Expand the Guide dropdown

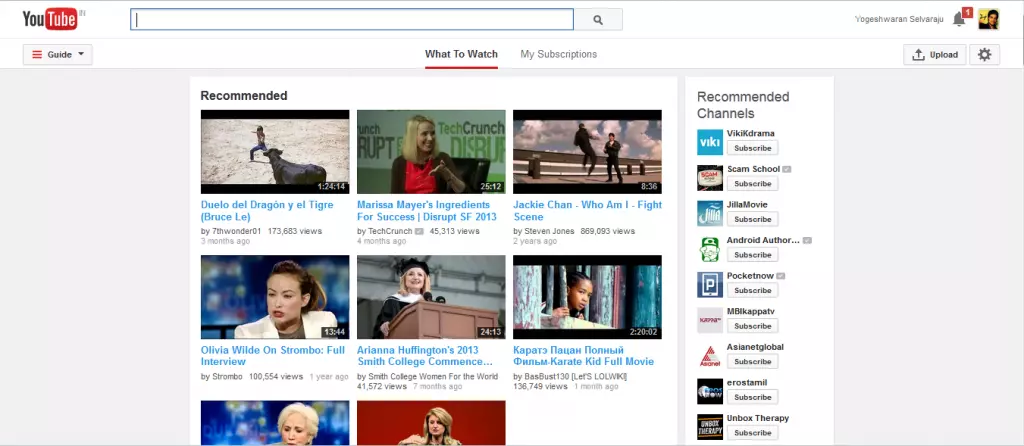coord(57,55)
